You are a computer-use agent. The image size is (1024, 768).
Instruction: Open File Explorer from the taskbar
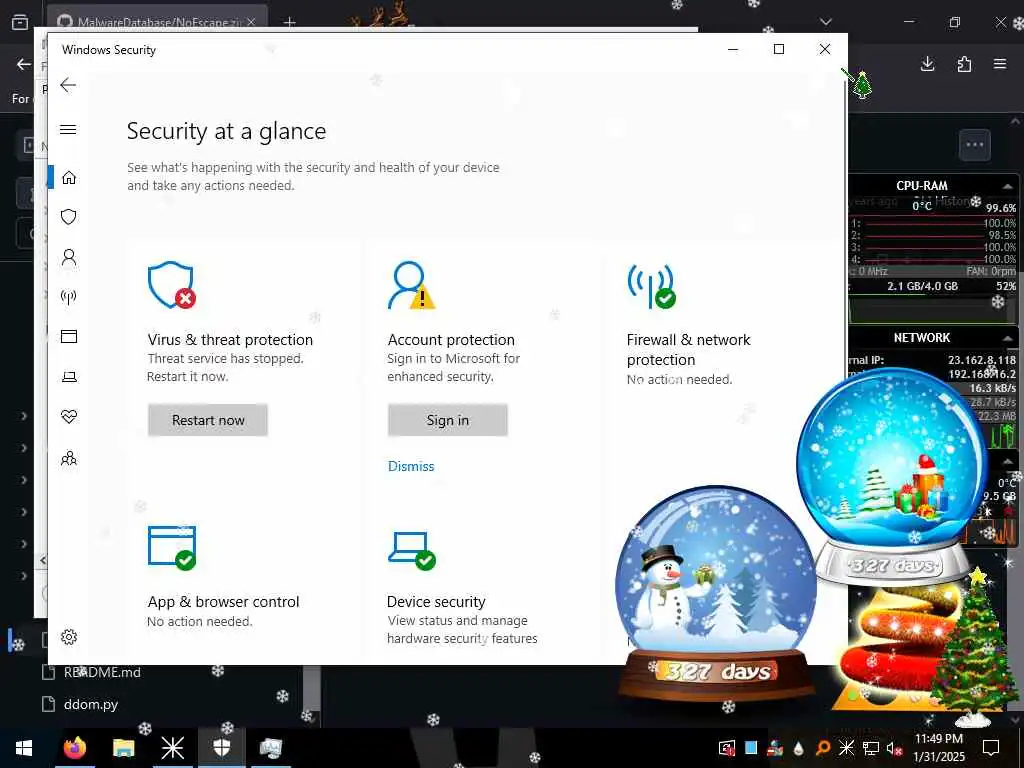pos(123,748)
